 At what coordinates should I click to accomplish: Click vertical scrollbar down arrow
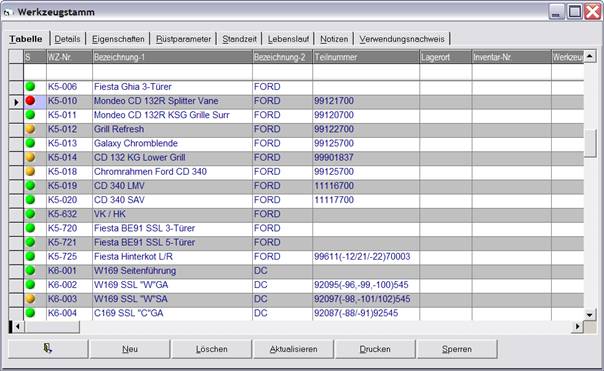click(590, 314)
